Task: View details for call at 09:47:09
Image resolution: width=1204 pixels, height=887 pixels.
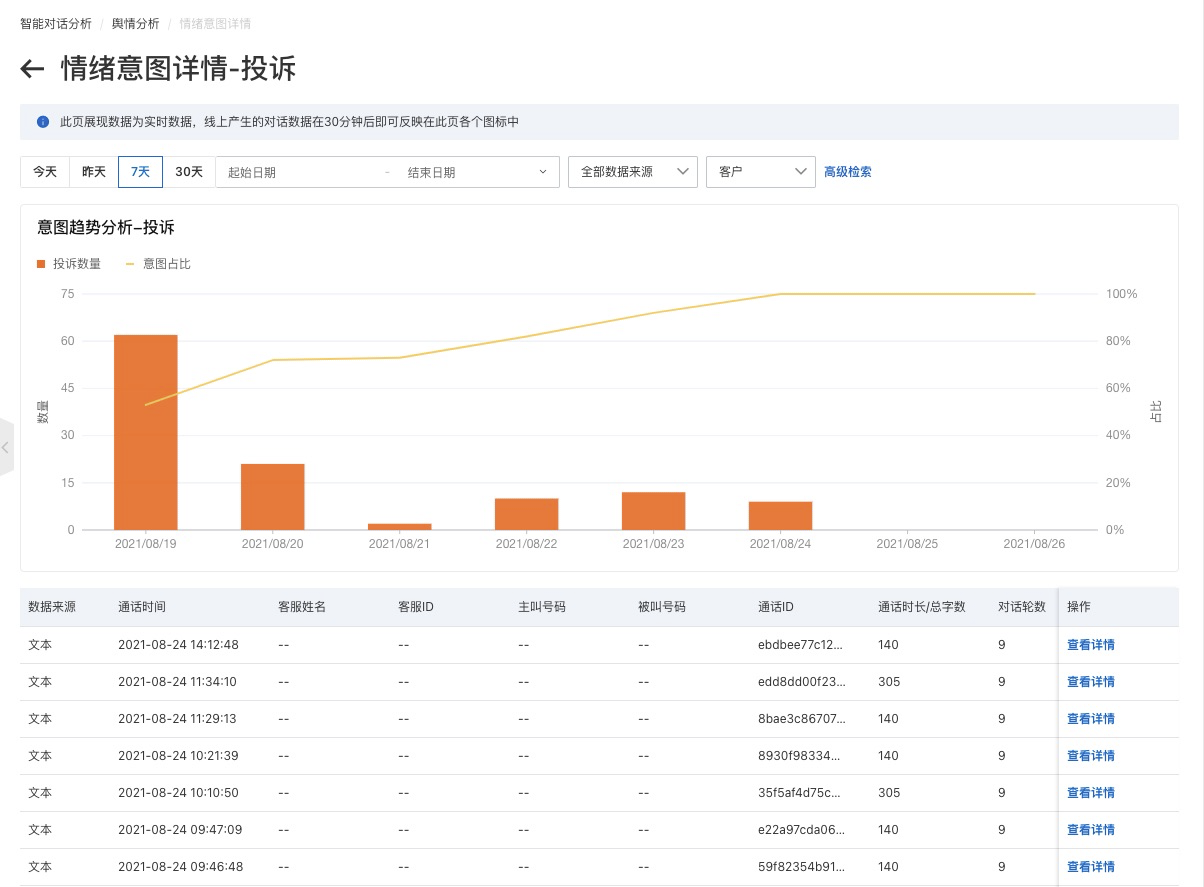Action: click(x=1091, y=830)
